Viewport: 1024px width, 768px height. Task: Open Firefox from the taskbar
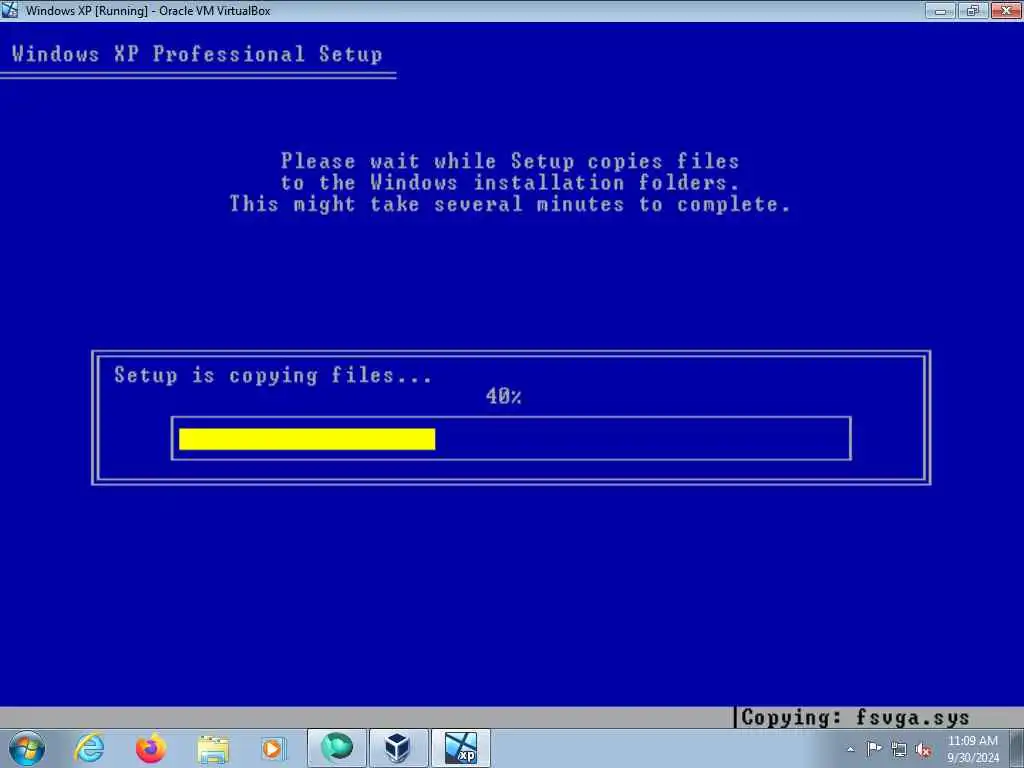coord(151,748)
